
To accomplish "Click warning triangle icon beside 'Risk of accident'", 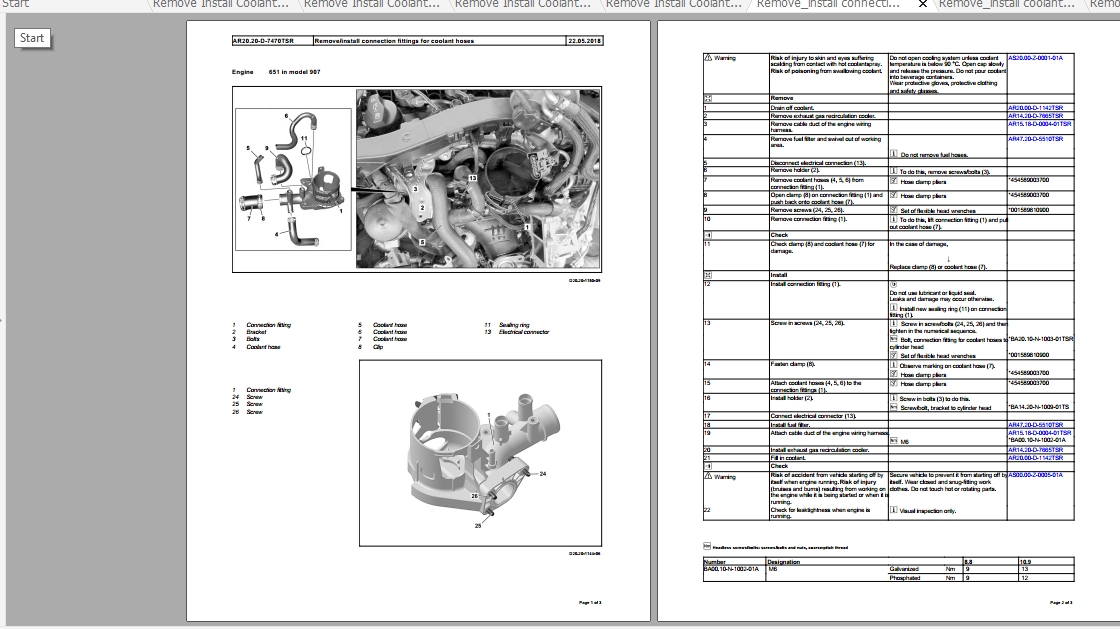I will tap(709, 475).
